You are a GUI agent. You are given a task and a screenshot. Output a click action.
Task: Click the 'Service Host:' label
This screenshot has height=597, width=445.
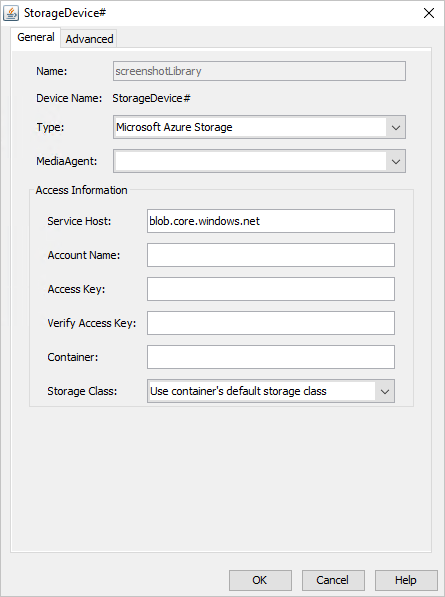pyautogui.click(x=79, y=221)
